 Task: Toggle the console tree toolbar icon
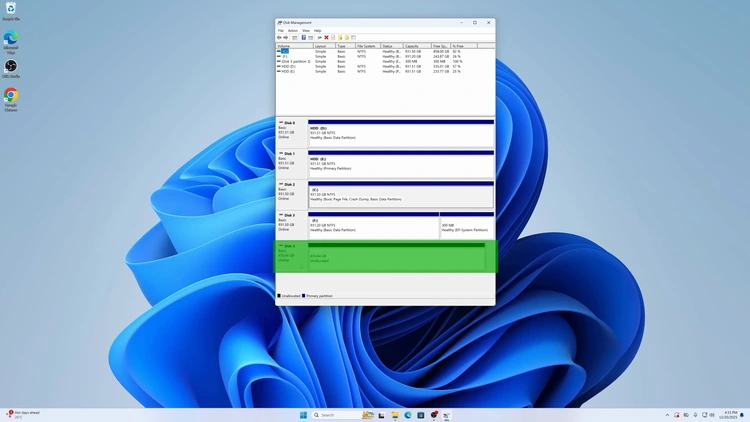click(295, 37)
